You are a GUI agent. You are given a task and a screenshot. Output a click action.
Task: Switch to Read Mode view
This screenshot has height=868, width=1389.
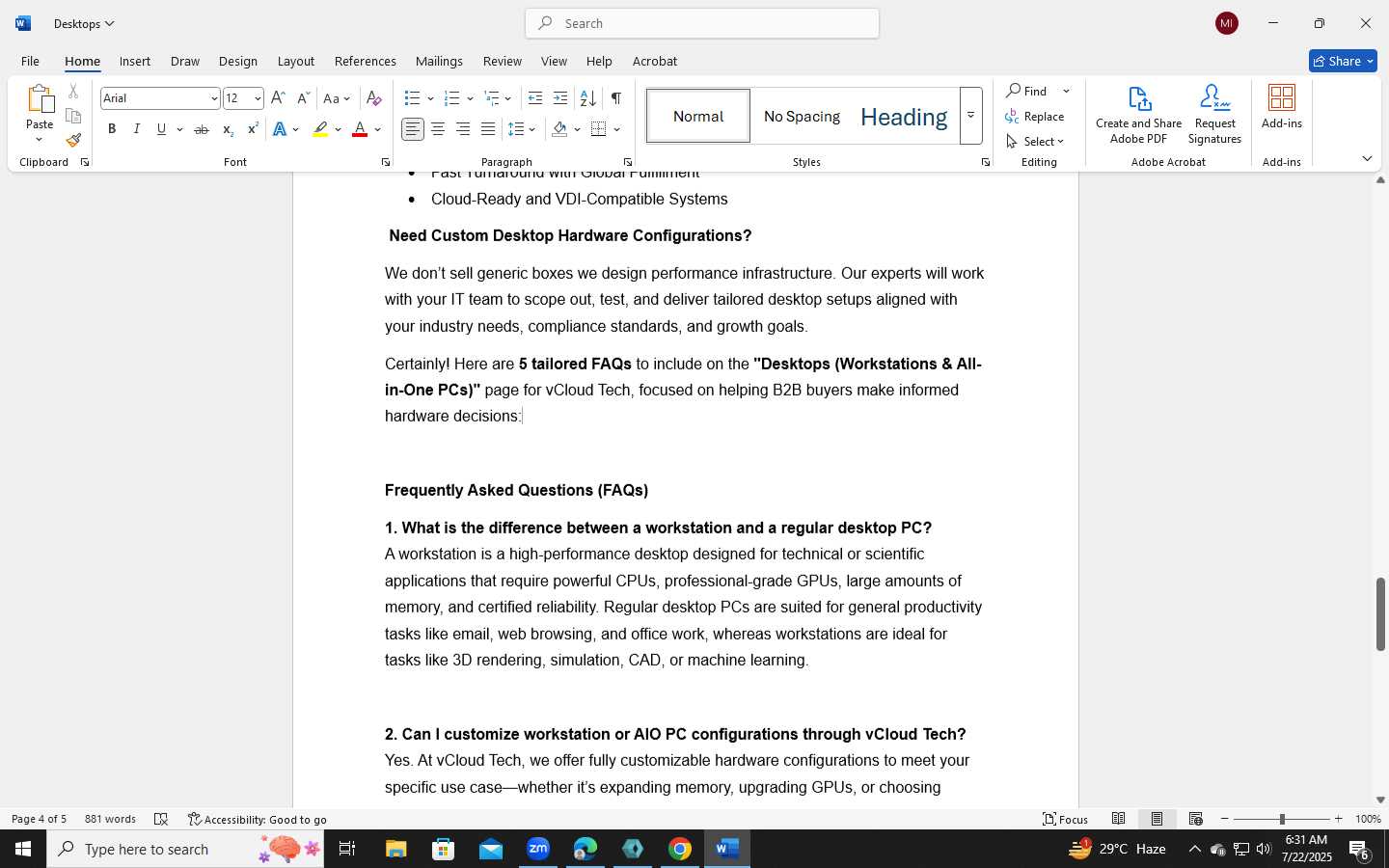pos(1119,819)
